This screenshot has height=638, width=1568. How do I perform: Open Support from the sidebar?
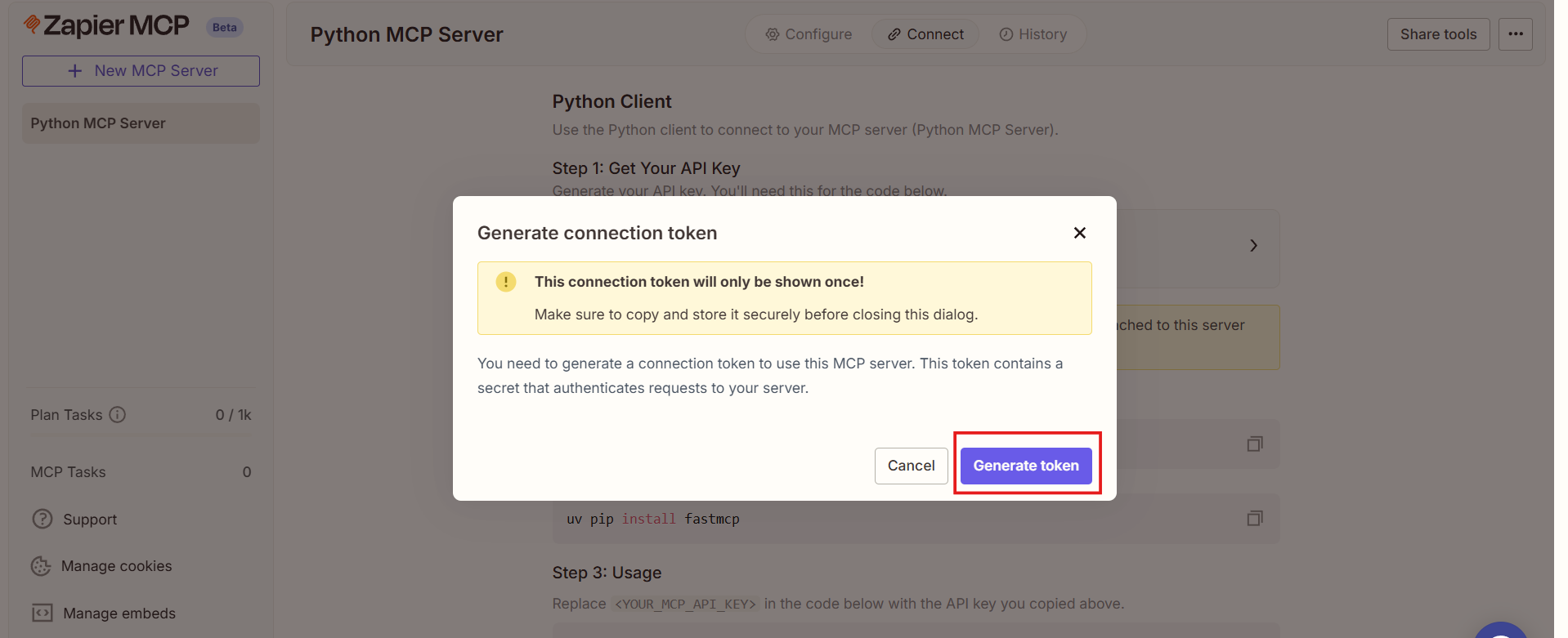coord(89,520)
